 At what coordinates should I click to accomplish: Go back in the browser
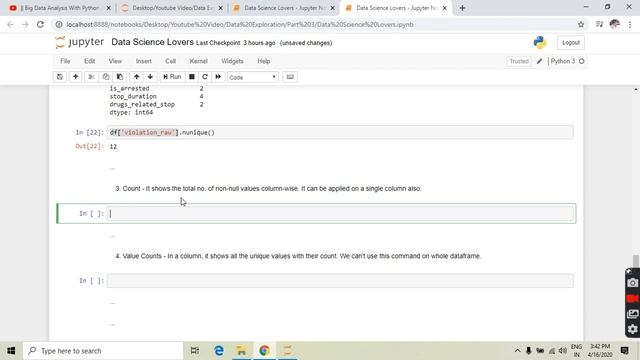(x=10, y=24)
